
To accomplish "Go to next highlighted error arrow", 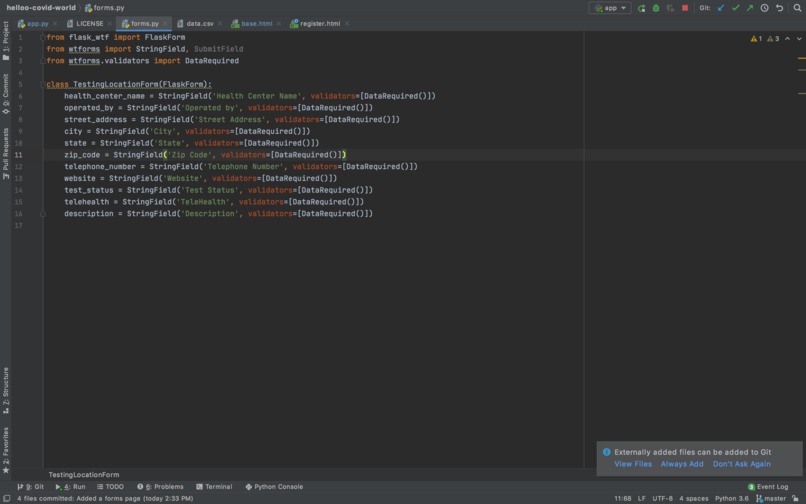I will click(x=799, y=39).
